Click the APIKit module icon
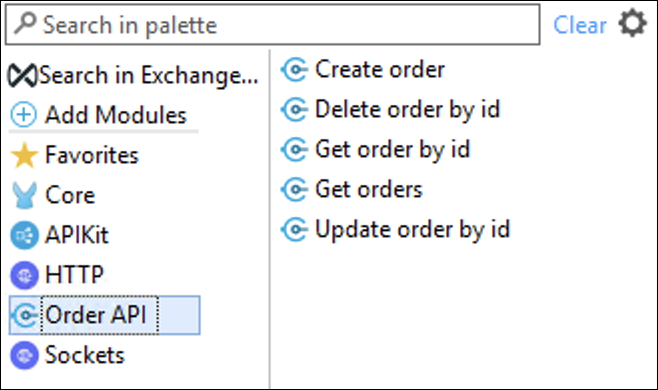This screenshot has width=658, height=390. 24,235
